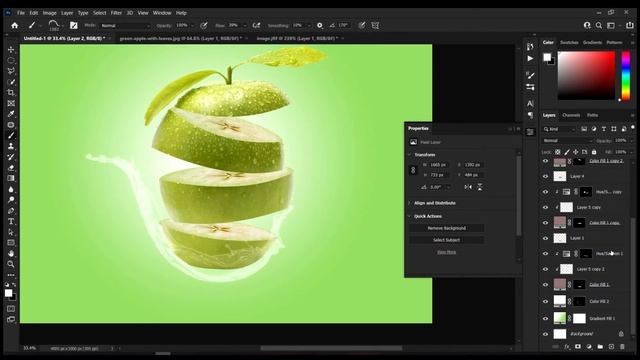Select the Horizontal Type tool

click(11, 221)
